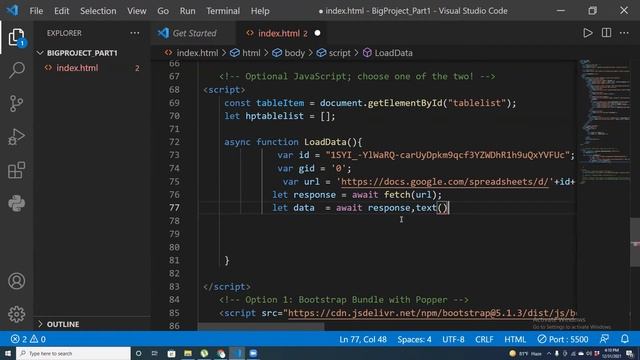Image resolution: width=640 pixels, height=360 pixels.
Task: Click UTF-8 encoding in status bar
Action: [453, 339]
